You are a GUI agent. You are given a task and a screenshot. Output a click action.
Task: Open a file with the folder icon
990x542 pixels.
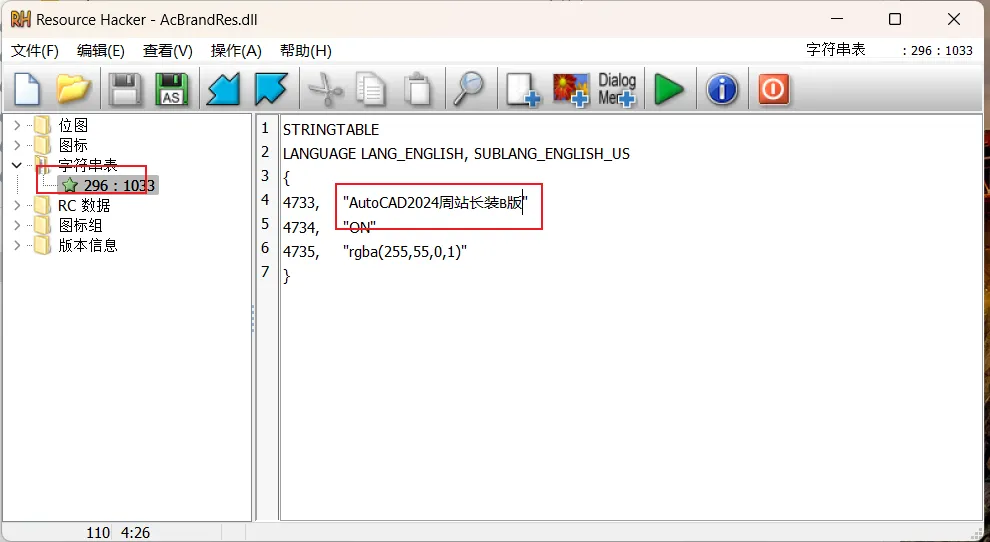click(74, 89)
